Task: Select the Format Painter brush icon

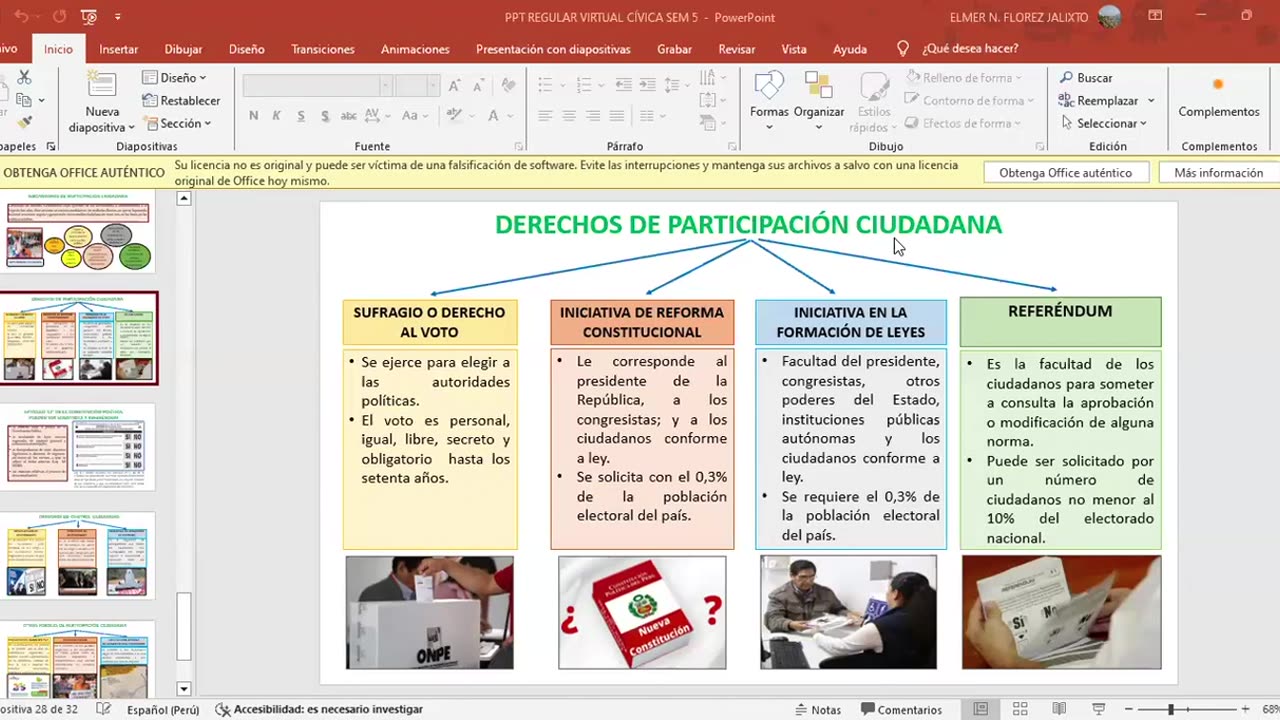Action: pyautogui.click(x=24, y=122)
